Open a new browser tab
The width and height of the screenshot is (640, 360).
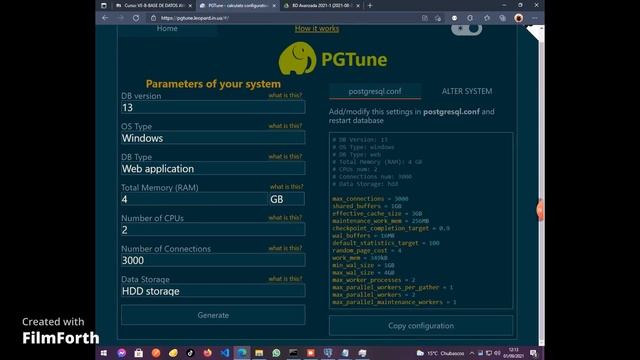tap(370, 5)
